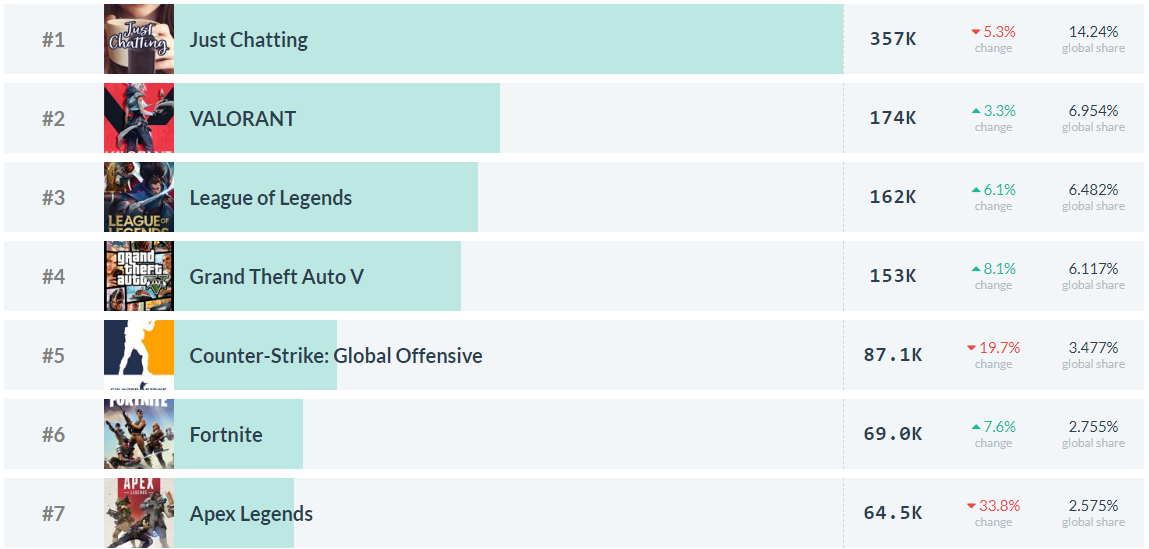Click the green up arrow beside 3.3%
The width and height of the screenshot is (1149, 549).
[976, 111]
